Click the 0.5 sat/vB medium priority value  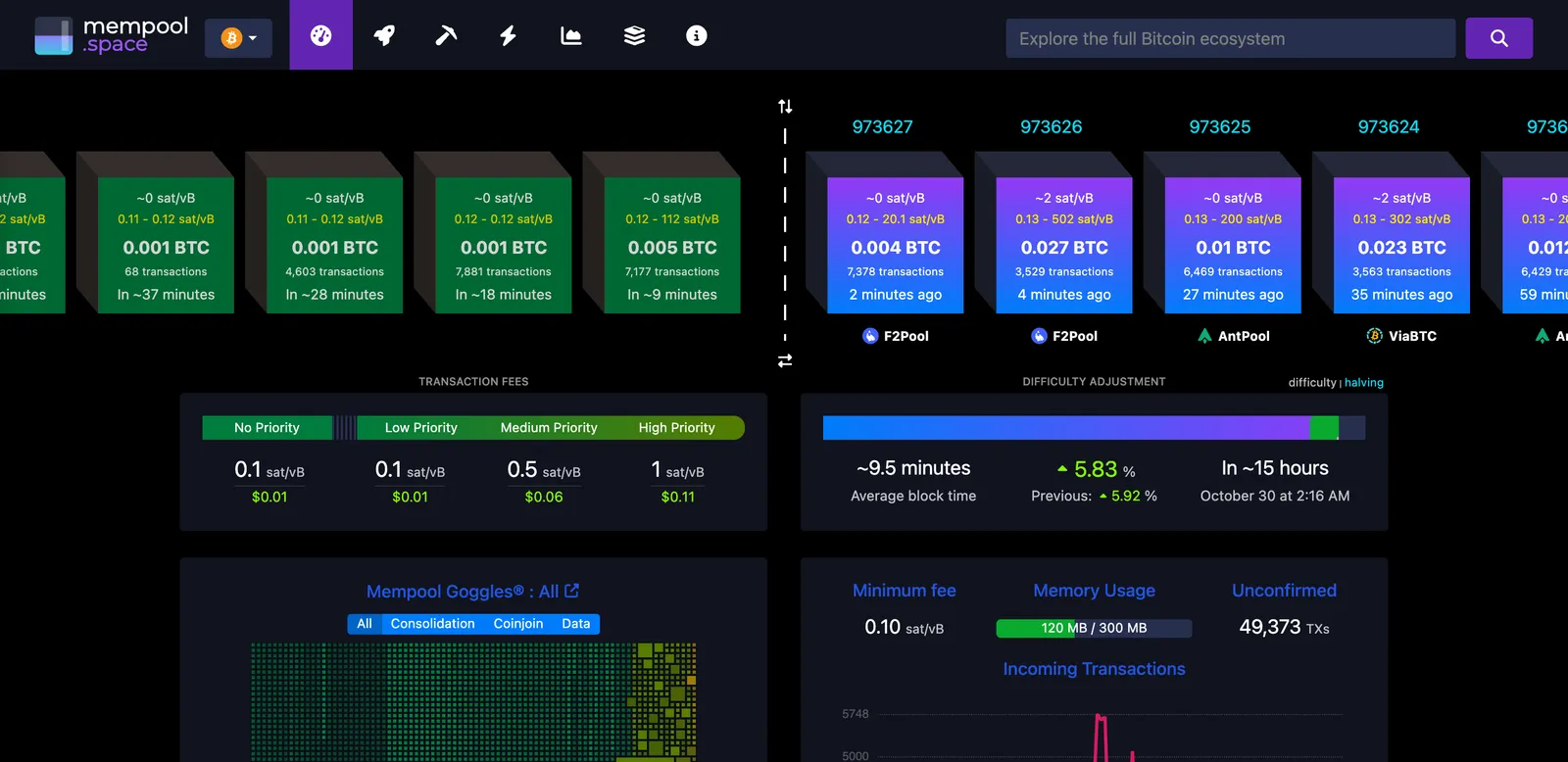pos(544,470)
